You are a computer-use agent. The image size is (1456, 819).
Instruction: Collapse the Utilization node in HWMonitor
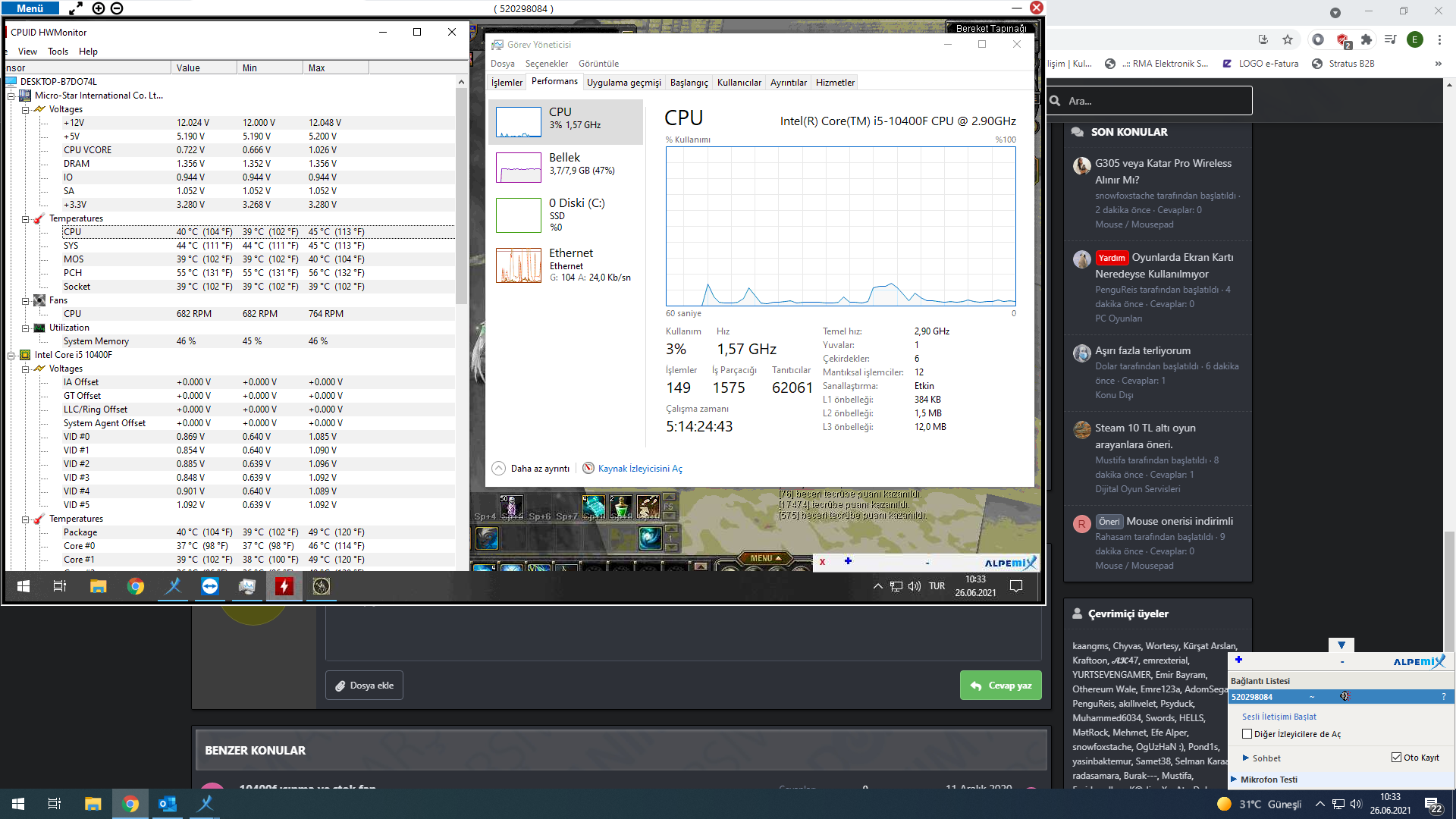click(x=25, y=328)
